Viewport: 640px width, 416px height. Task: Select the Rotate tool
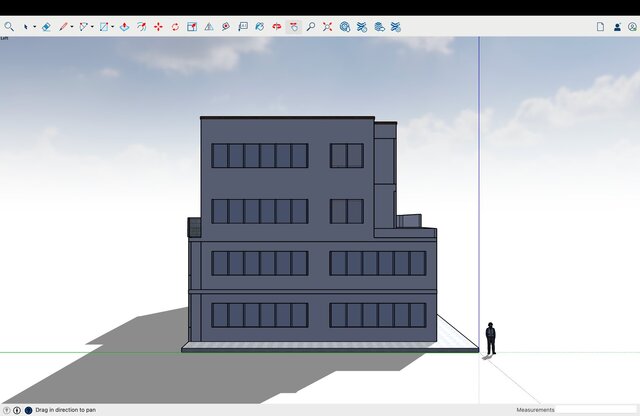click(x=175, y=27)
